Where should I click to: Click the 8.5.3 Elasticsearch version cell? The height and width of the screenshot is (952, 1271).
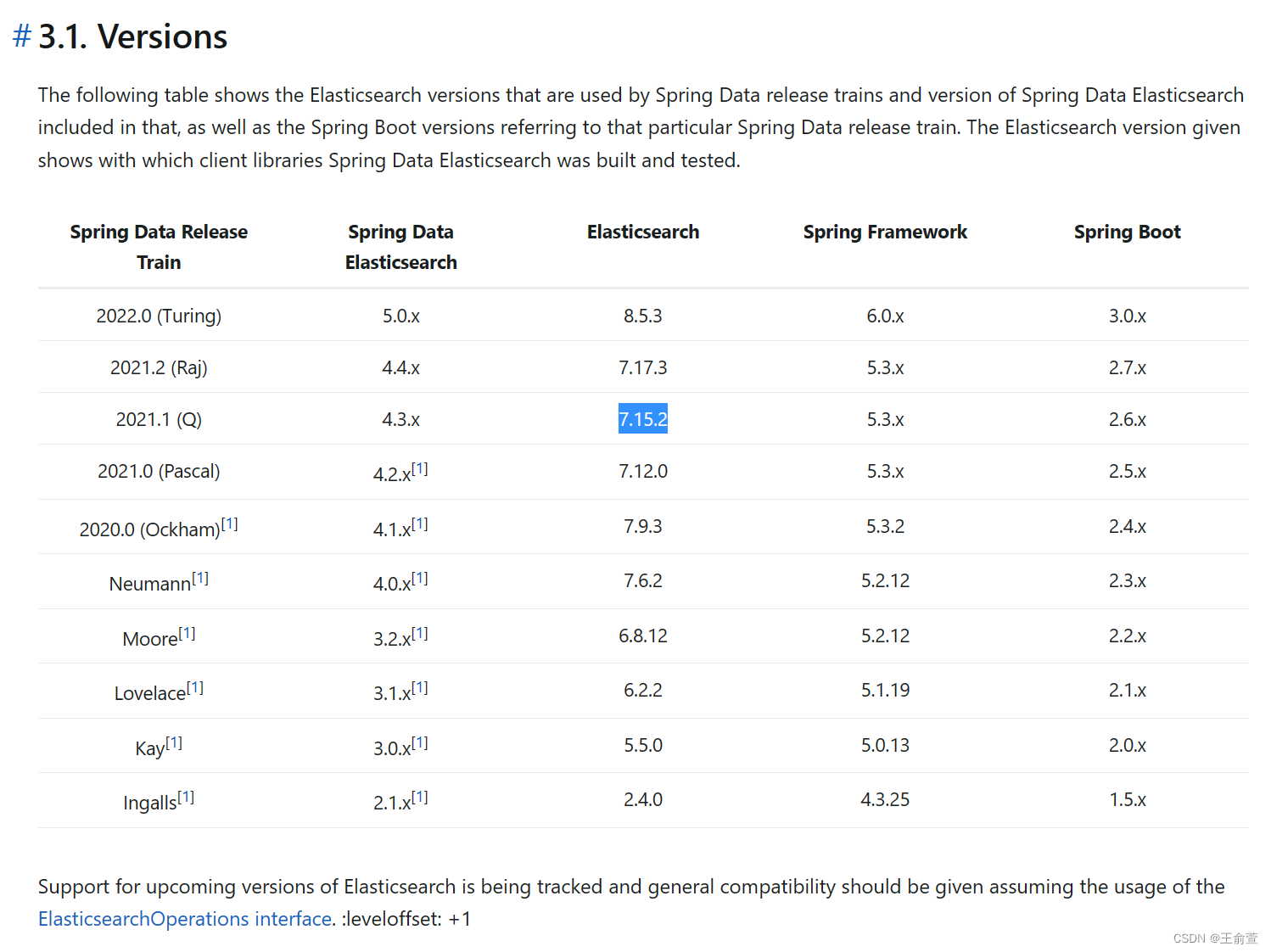(x=642, y=316)
